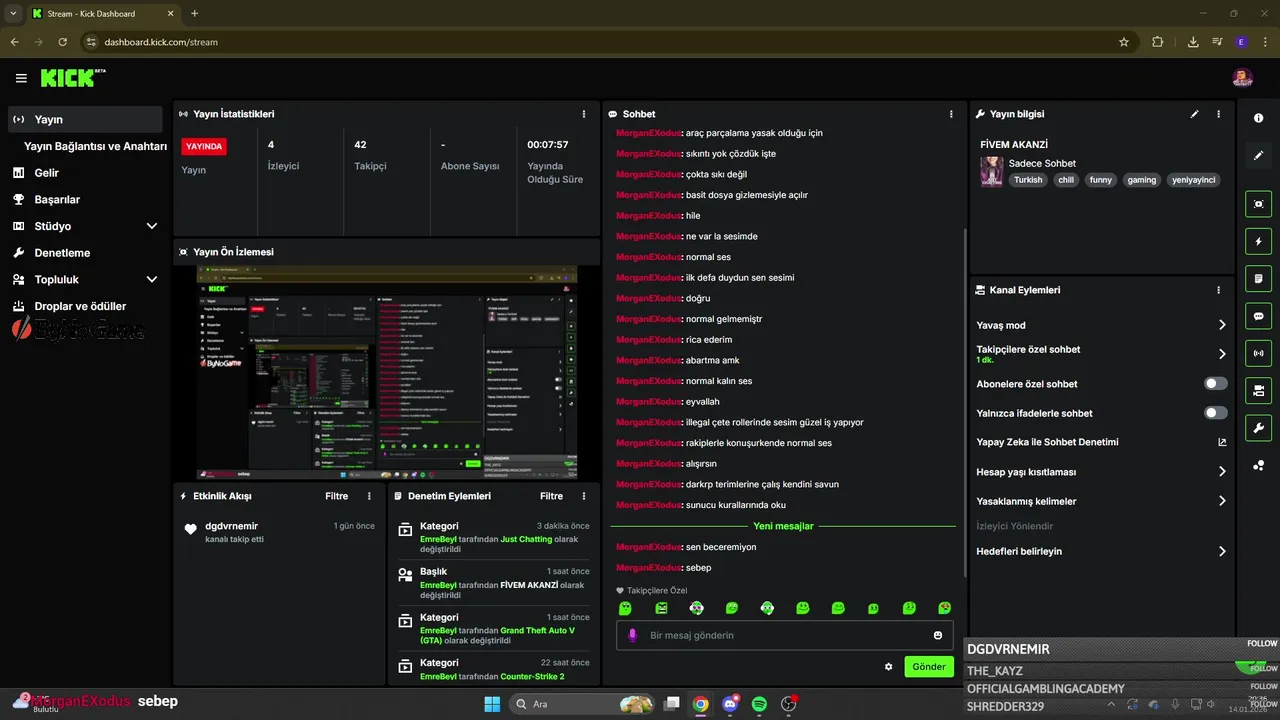
Task: Expand the Stüdyo sidebar section
Action: tap(85, 226)
